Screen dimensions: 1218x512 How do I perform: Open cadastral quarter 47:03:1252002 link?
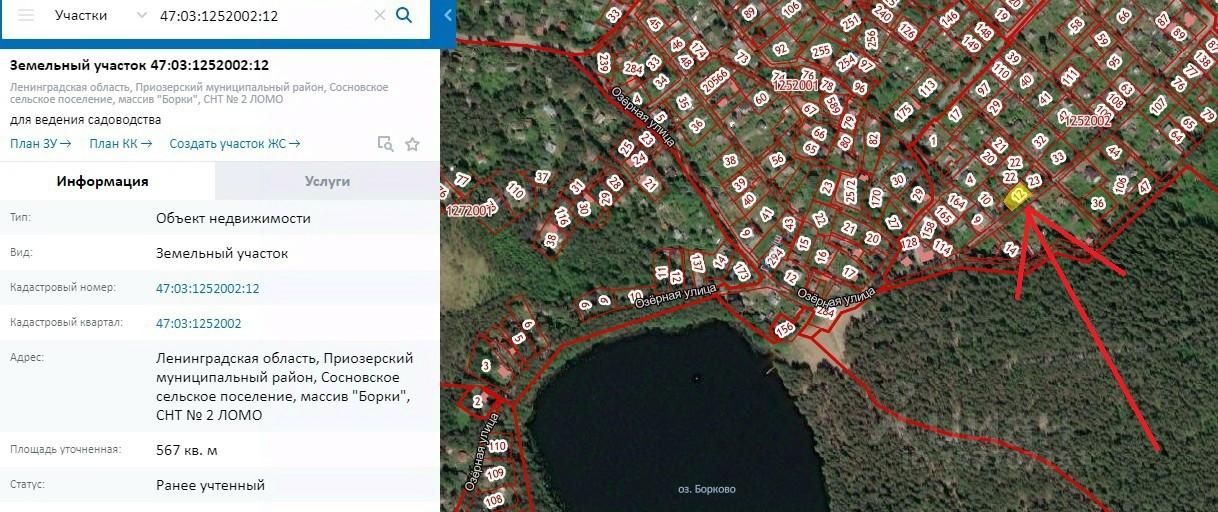[199, 323]
